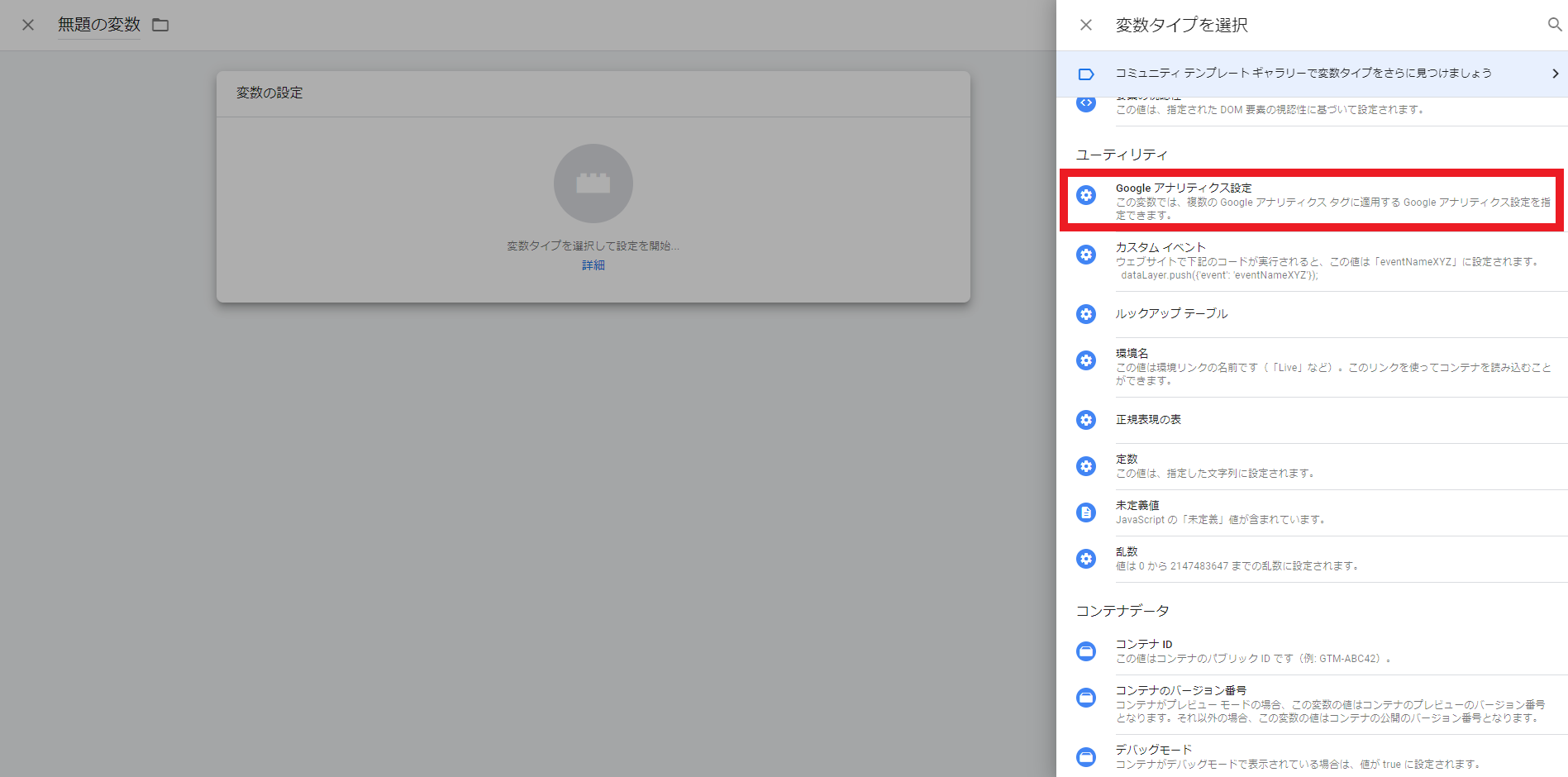Click the コンテナのバージョン番号 container icon
This screenshot has height=777, width=1568.
(1086, 698)
